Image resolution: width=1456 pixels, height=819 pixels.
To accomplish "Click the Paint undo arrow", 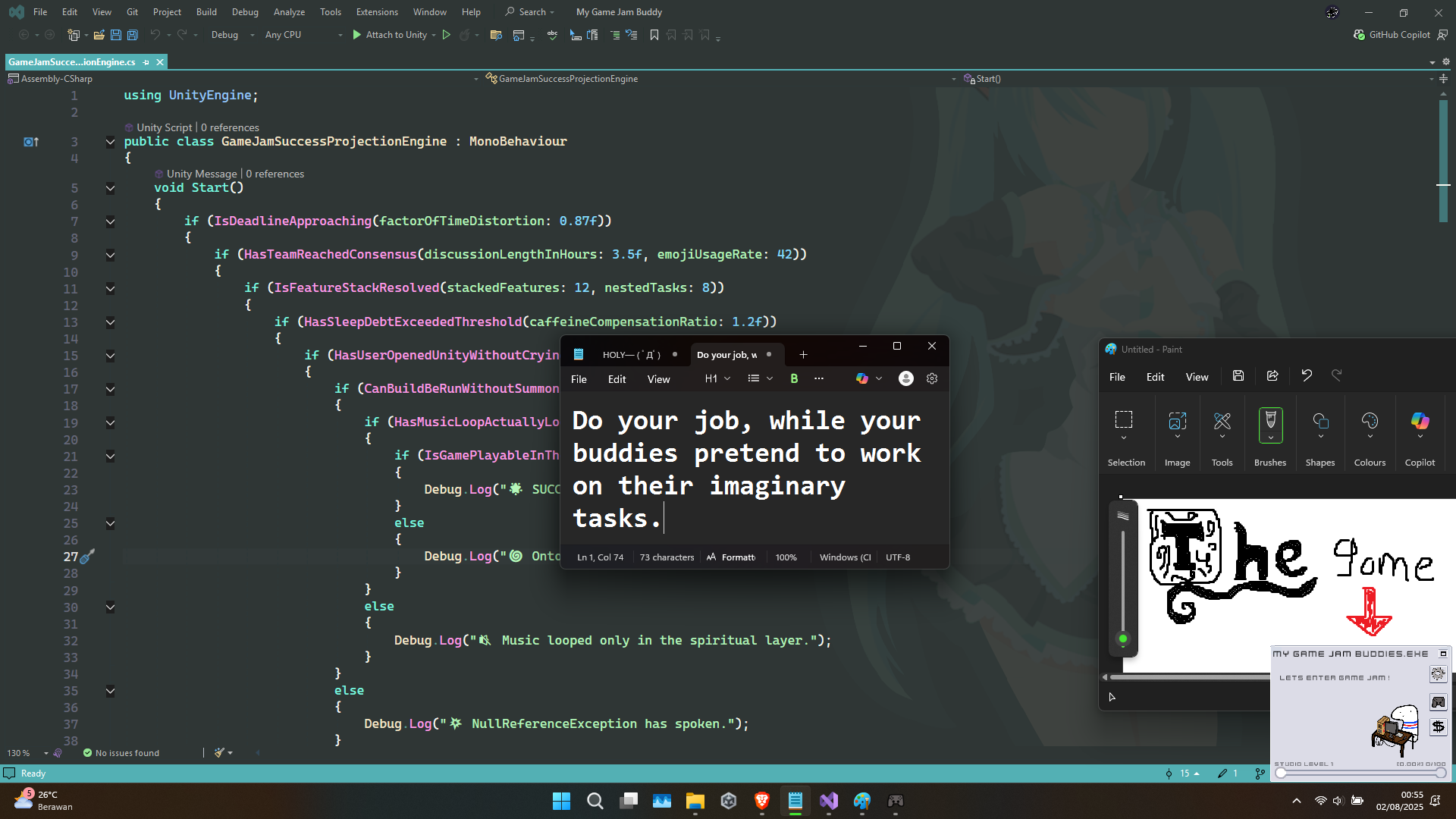I will 1306,375.
